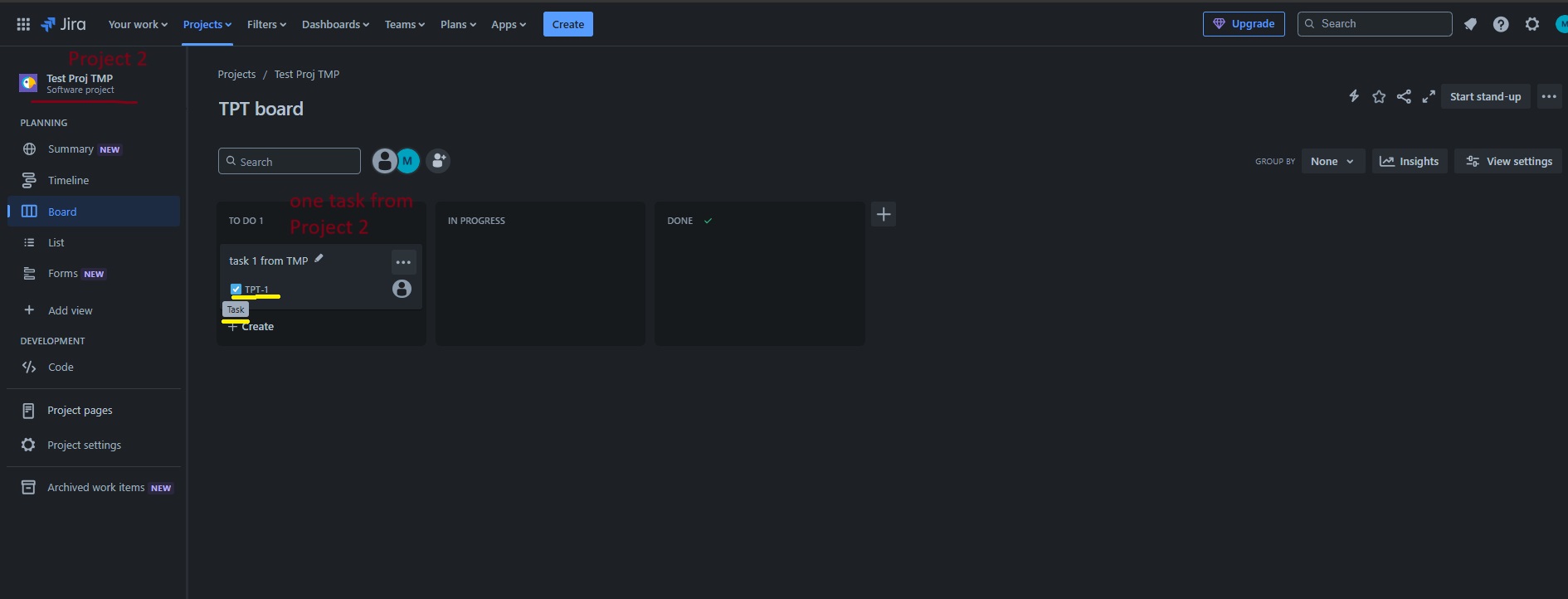Add a new column with plus icon

[x=884, y=215]
